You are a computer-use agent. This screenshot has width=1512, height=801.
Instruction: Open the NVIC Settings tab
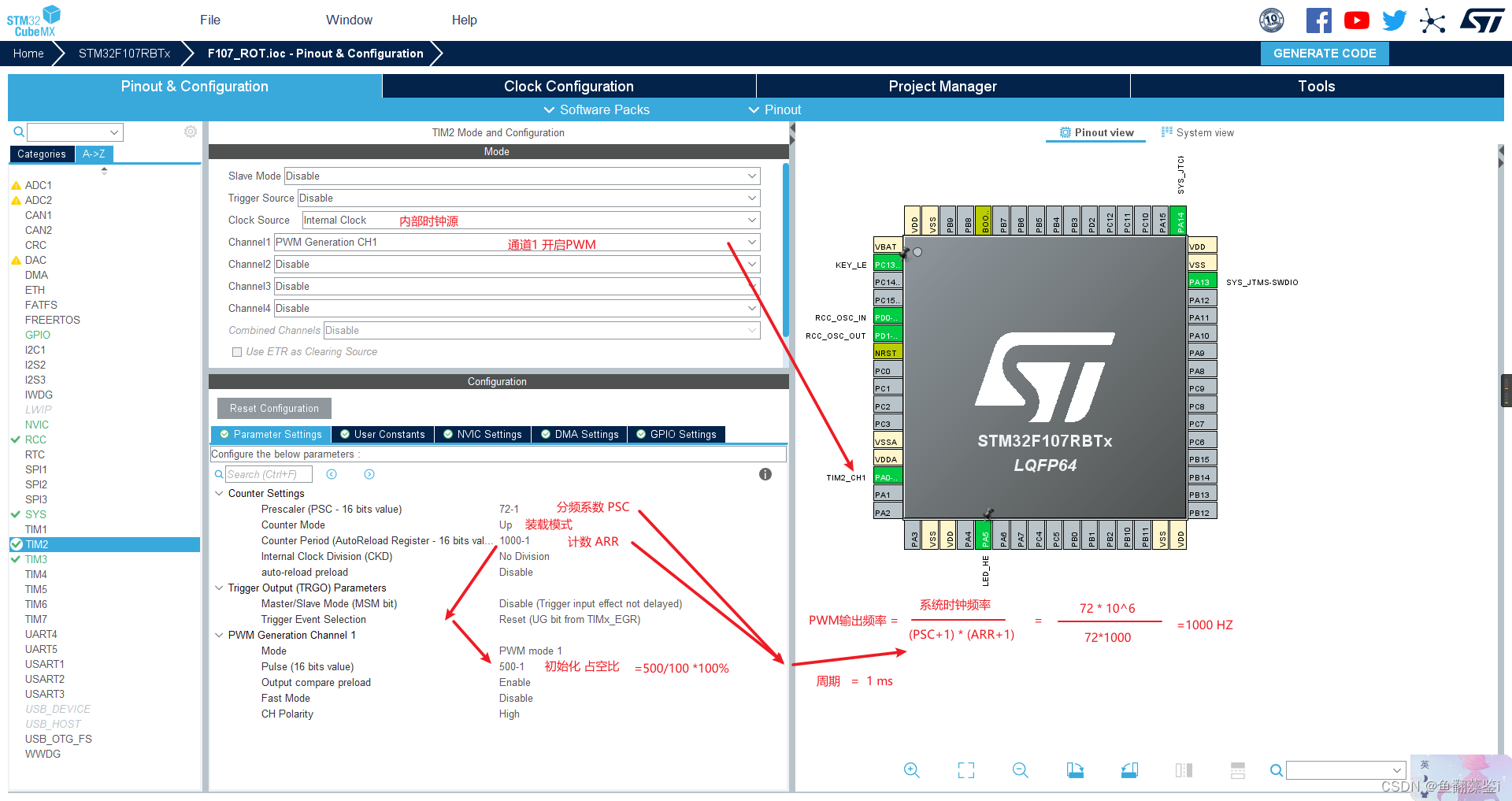[x=483, y=434]
